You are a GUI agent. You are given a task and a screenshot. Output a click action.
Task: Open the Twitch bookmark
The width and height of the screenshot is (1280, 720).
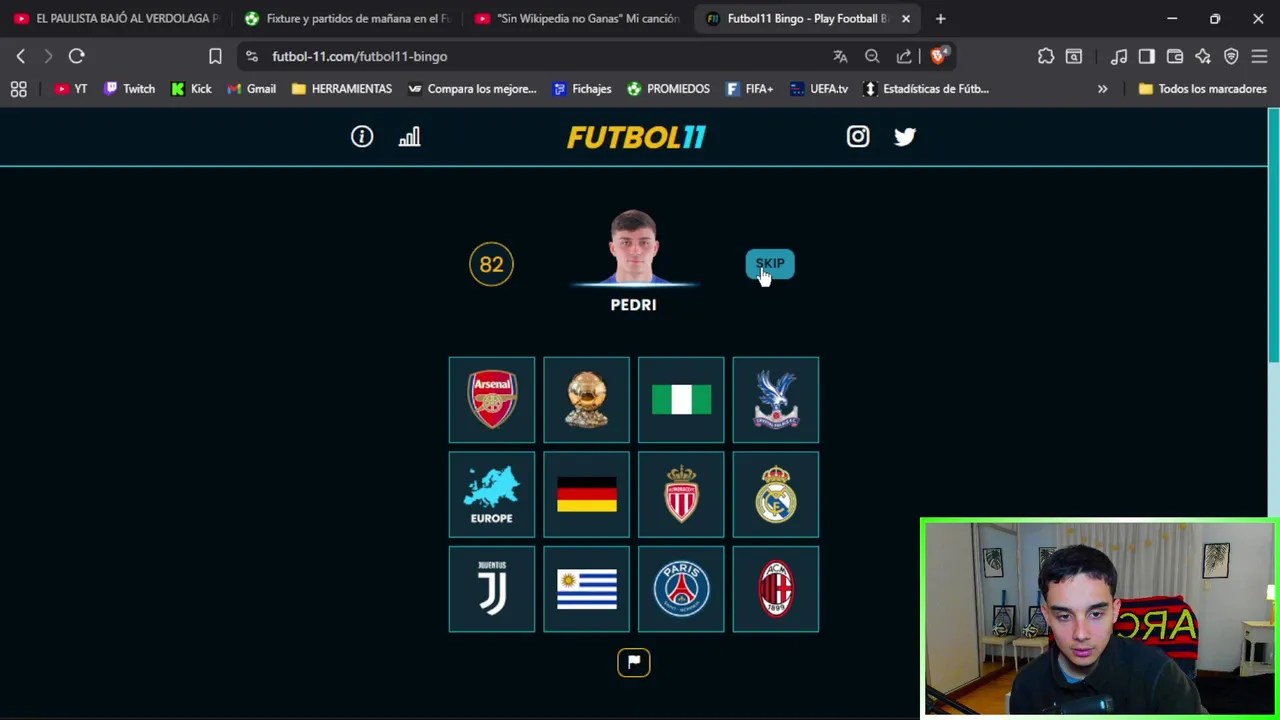pyautogui.click(x=130, y=89)
